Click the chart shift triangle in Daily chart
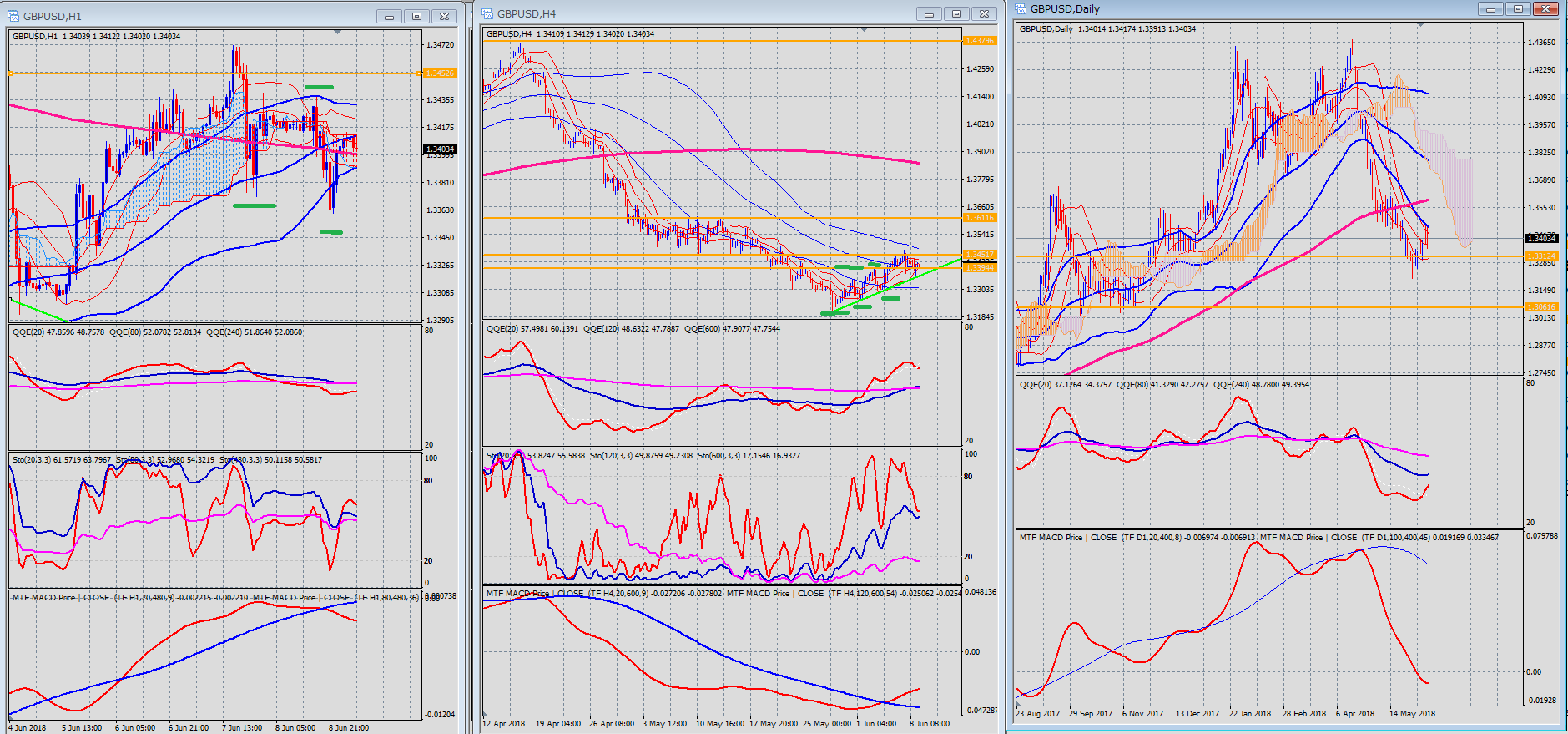 click(1420, 25)
